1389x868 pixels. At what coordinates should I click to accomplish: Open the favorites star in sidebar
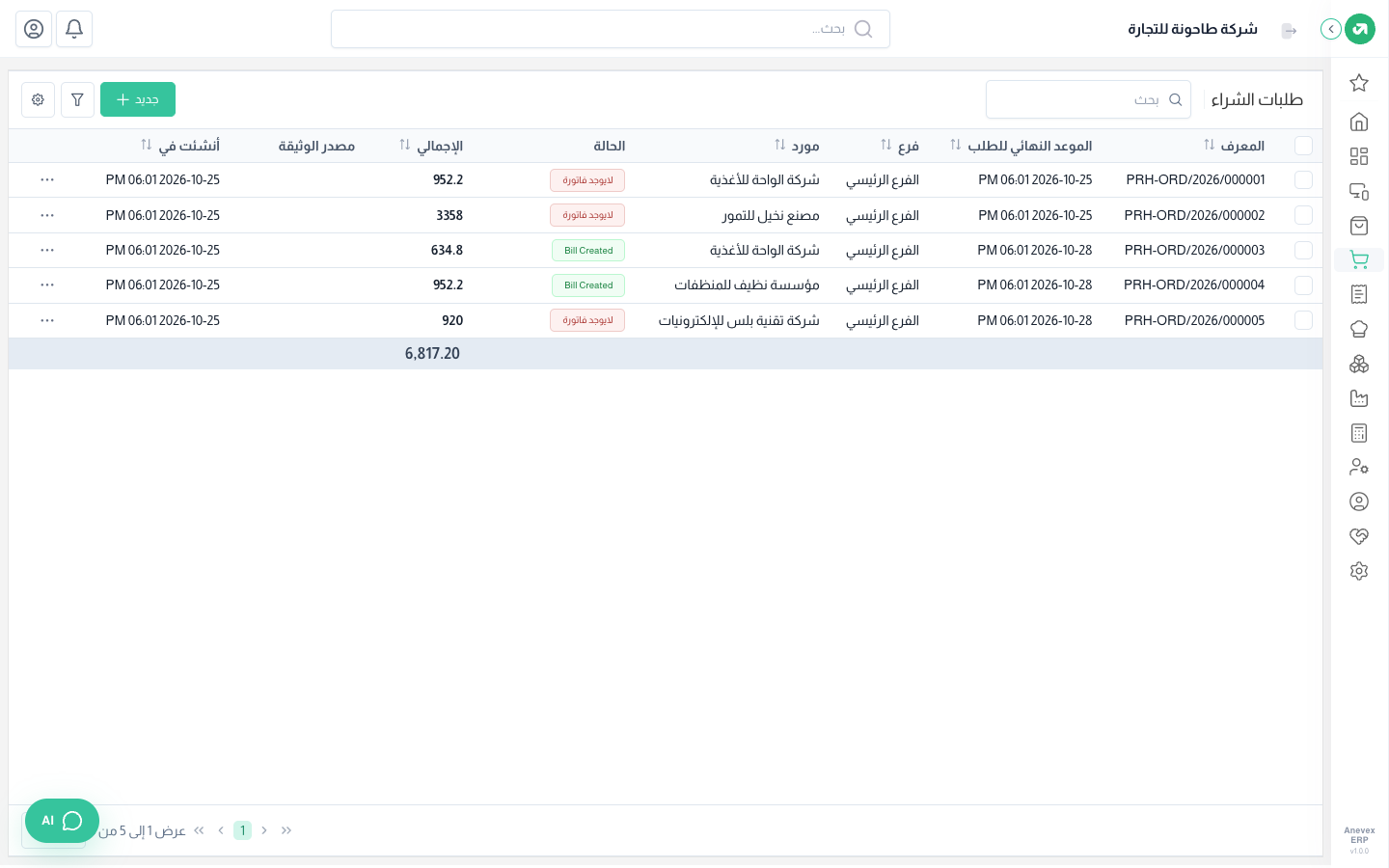1359,83
